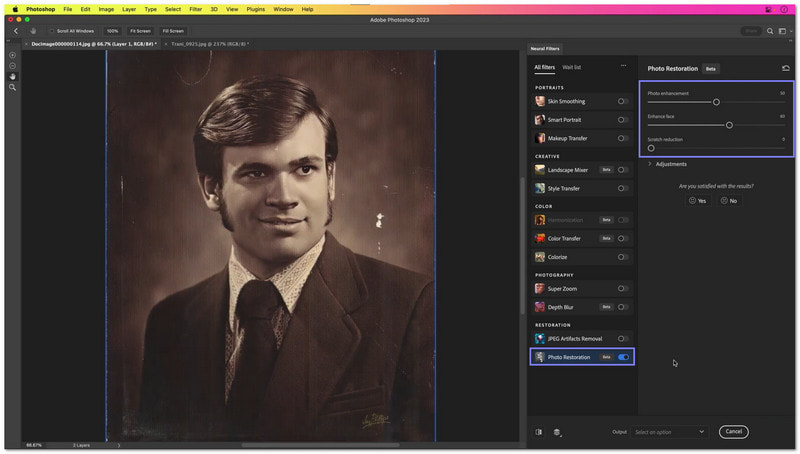Screen dimensions: 800x454
Task: Enable the Depth Blur toggle
Action: tap(623, 307)
